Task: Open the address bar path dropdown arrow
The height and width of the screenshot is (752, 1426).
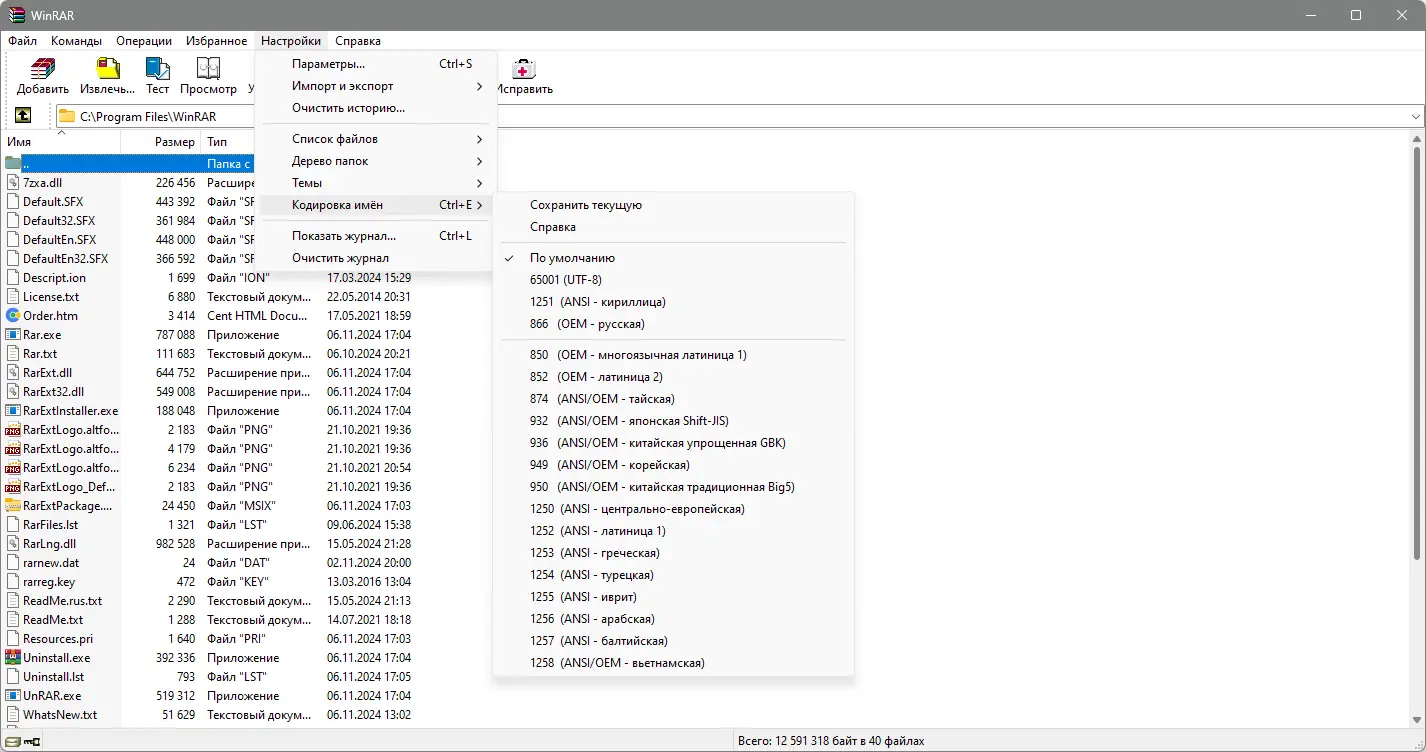Action: click(1415, 116)
